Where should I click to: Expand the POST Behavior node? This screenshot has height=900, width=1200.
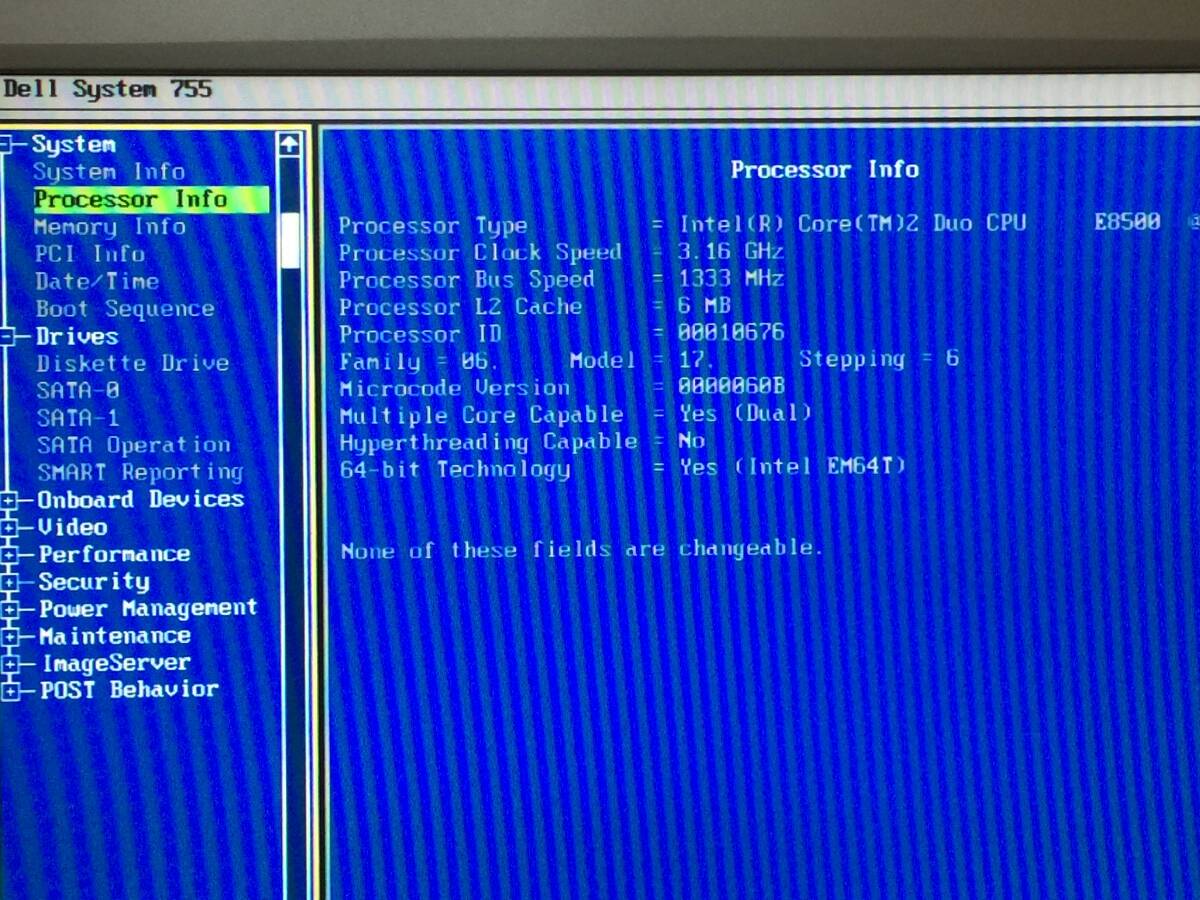click(9, 690)
